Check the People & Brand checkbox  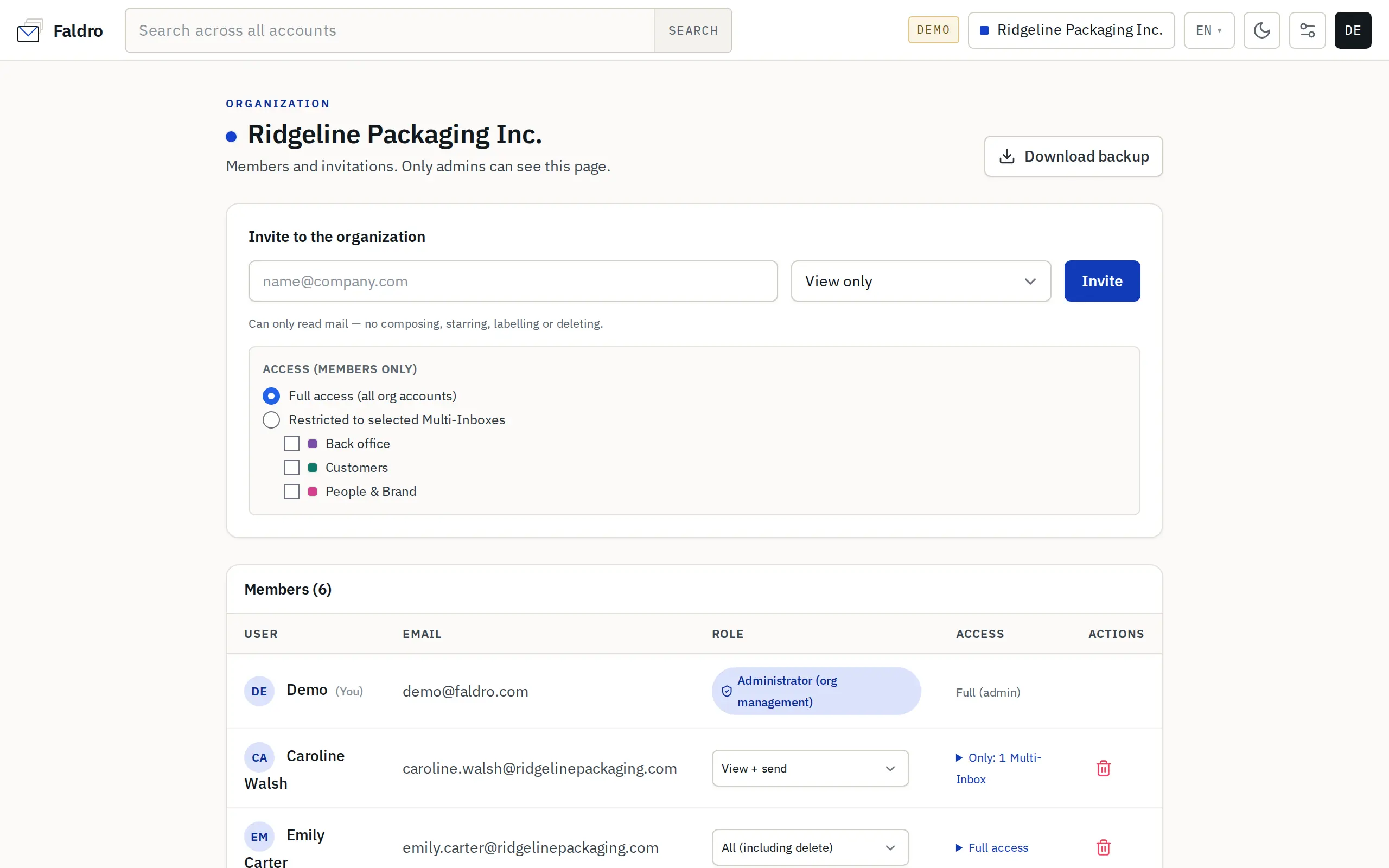pyautogui.click(x=291, y=492)
